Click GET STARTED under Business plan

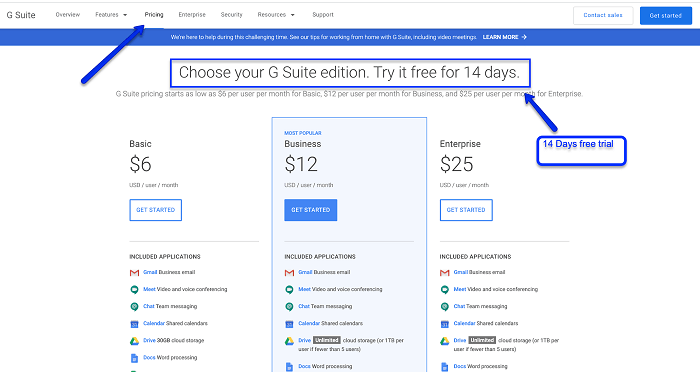tap(311, 210)
